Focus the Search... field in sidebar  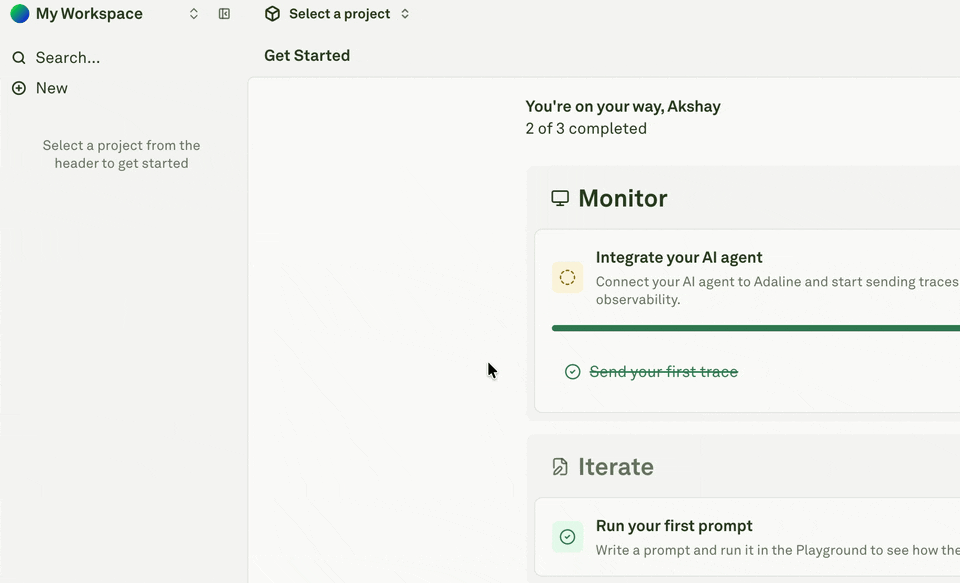(67, 58)
